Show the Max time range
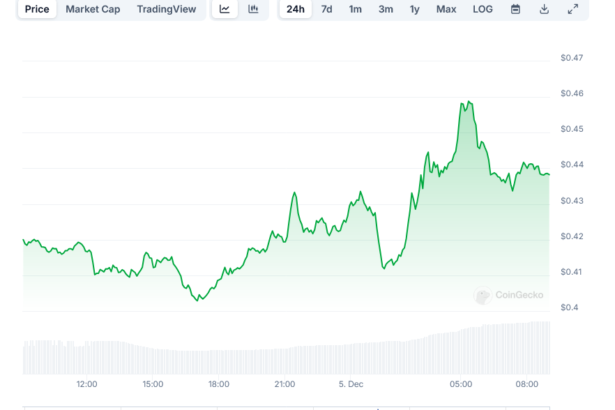The width and height of the screenshot is (615, 410). point(447,9)
